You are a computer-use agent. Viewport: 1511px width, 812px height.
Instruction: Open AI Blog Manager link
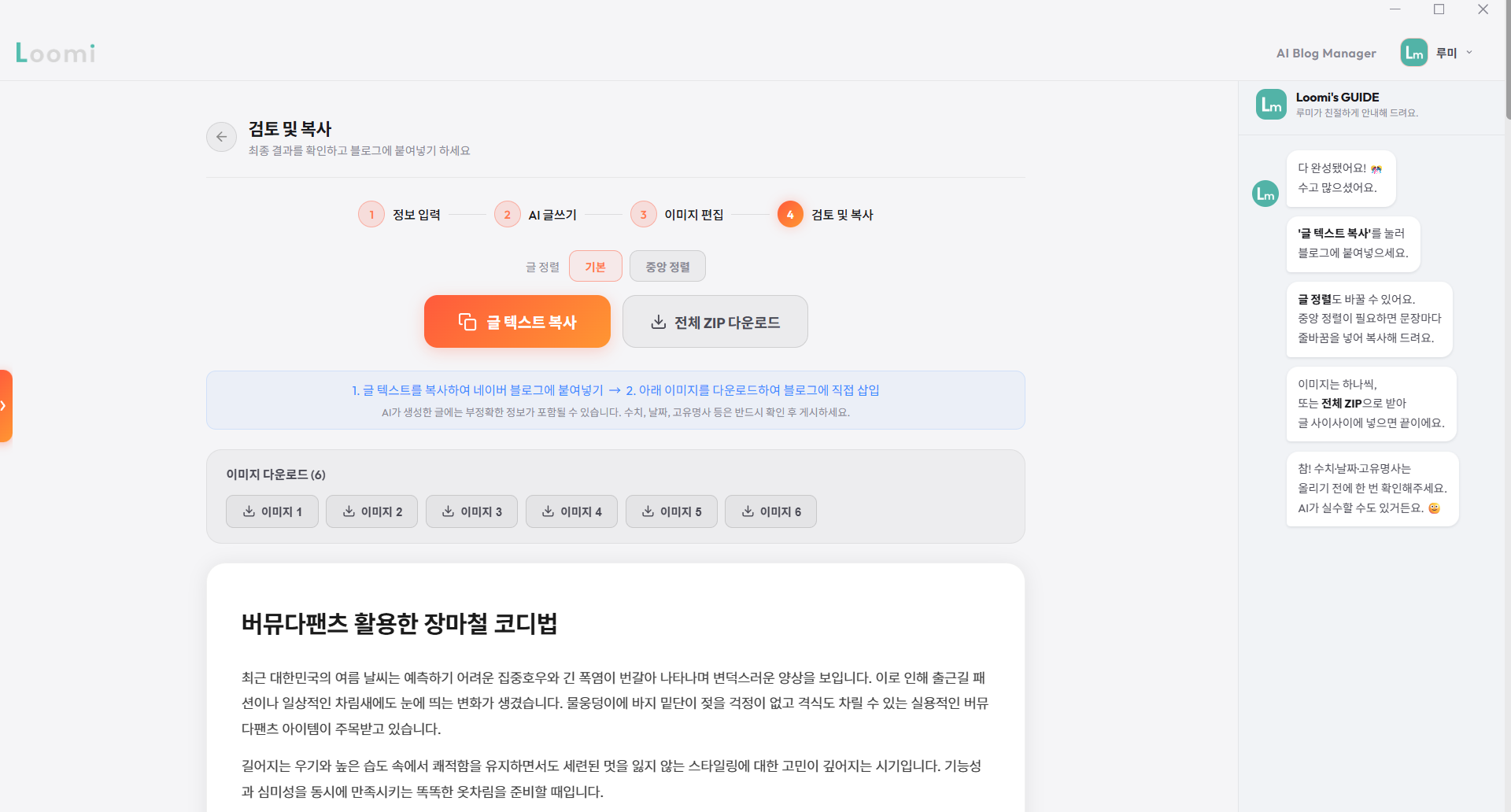1326,53
